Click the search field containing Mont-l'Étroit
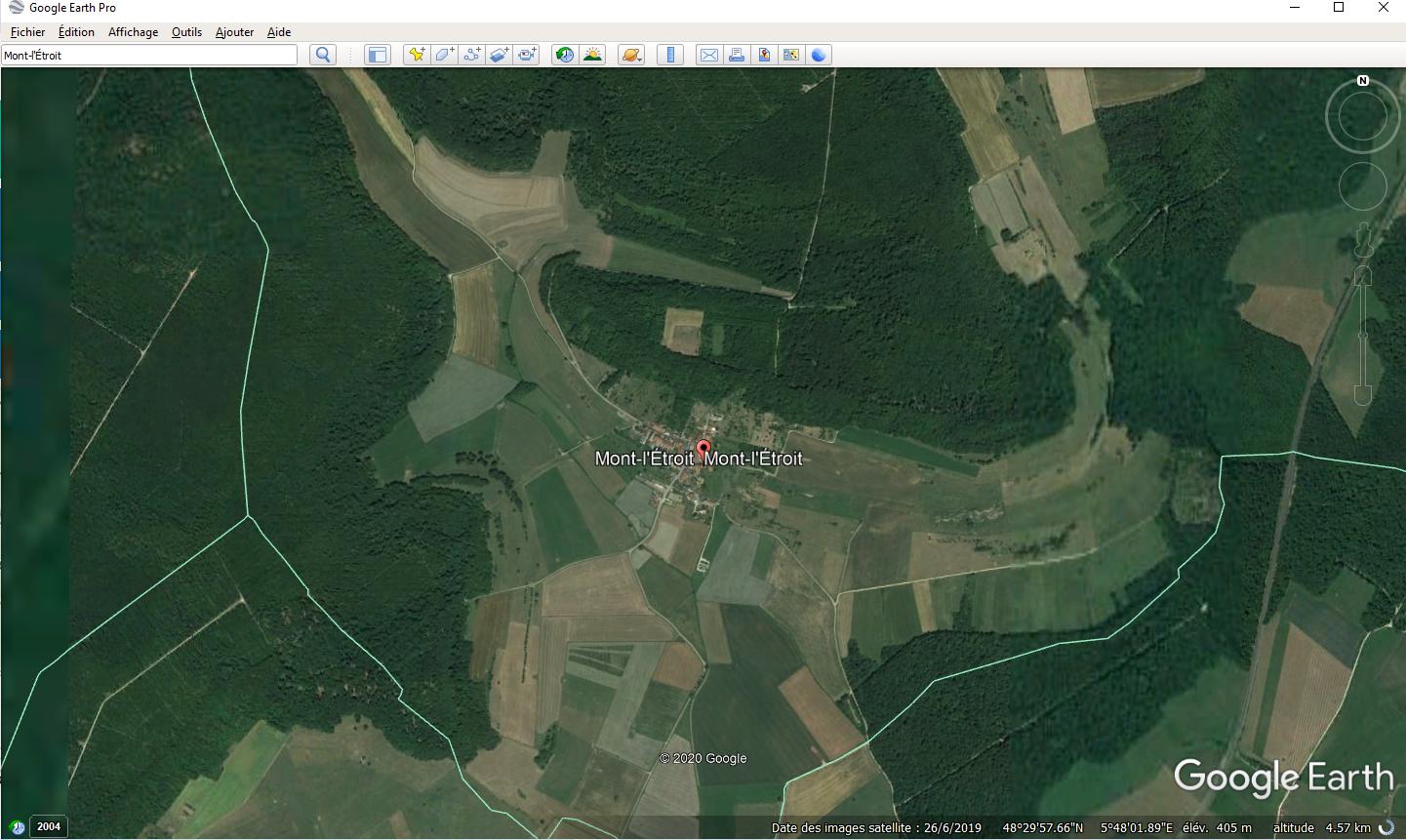 point(149,55)
